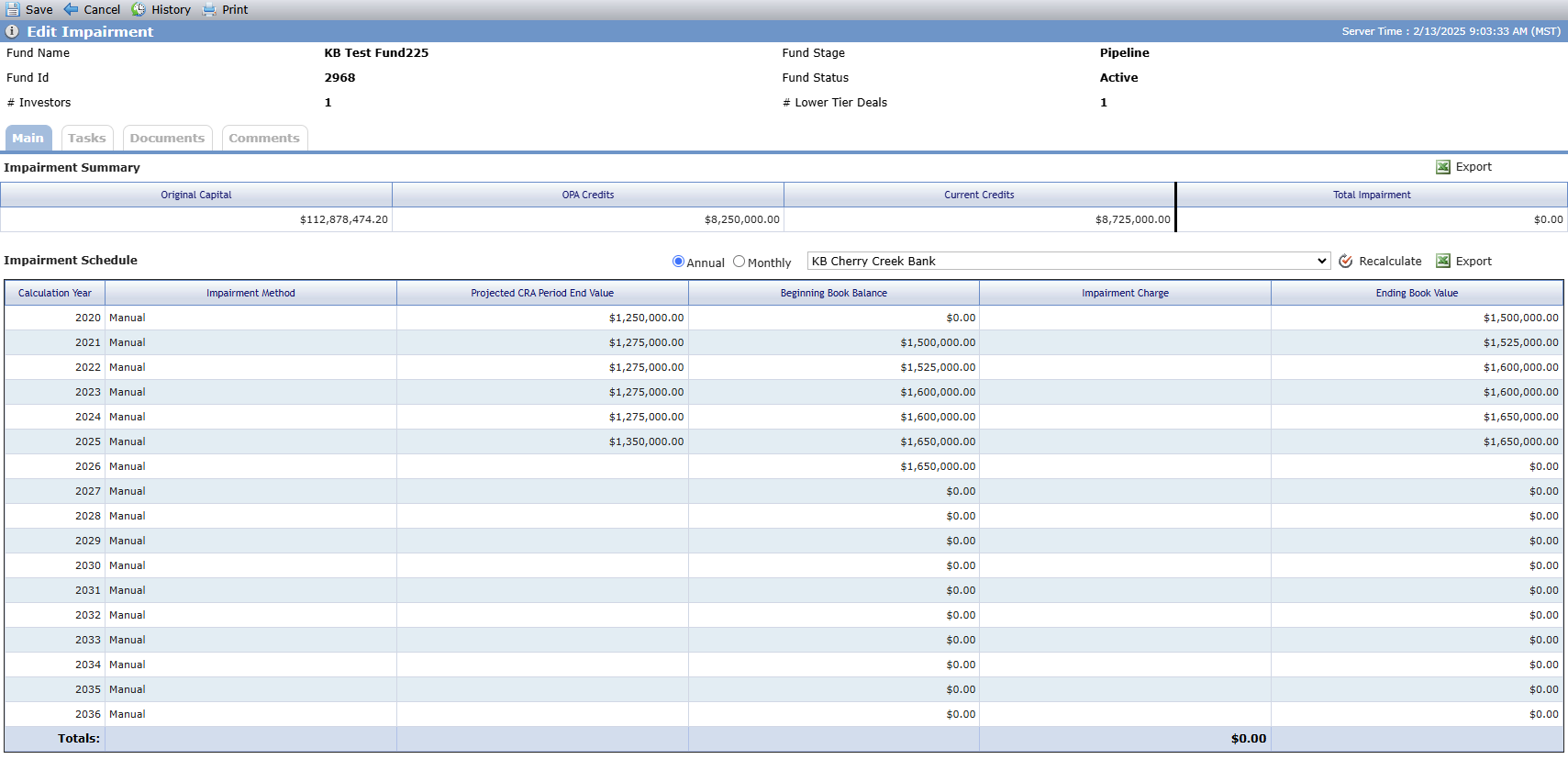This screenshot has width=1568, height=782.
Task: Select the Monthly radio button
Action: [739, 262]
